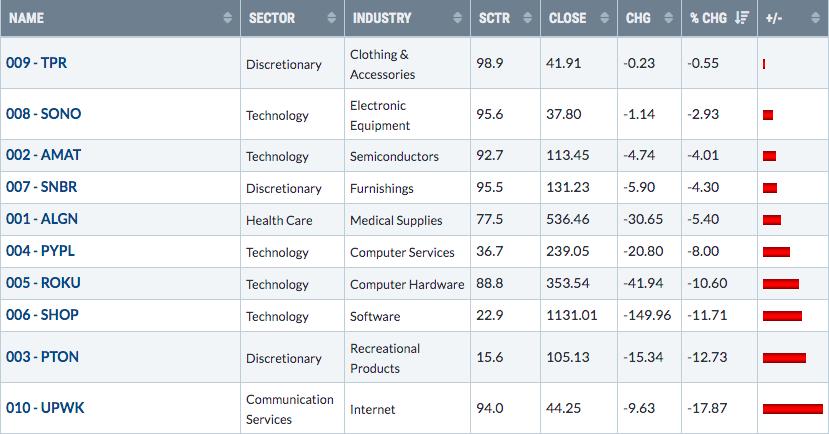Click the SCTR column header label
829x434 pixels.
tap(494, 18)
